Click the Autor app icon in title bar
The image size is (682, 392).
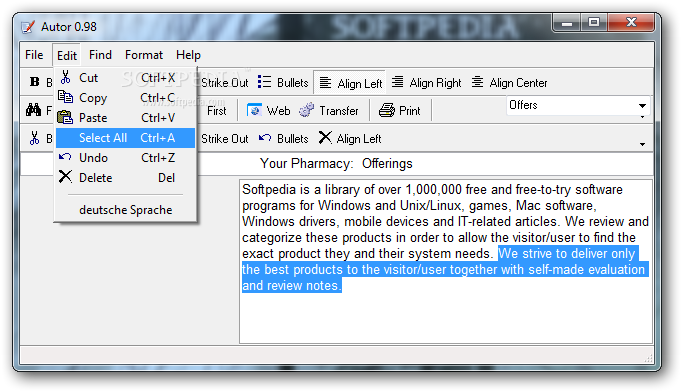point(28,27)
